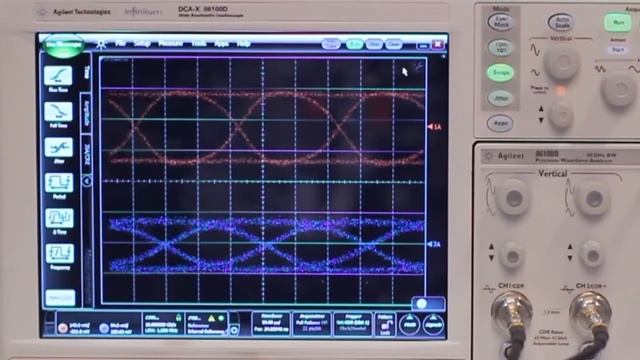Click the CDR lock padlock icon
This screenshot has height=360, width=640.
pos(178,318)
